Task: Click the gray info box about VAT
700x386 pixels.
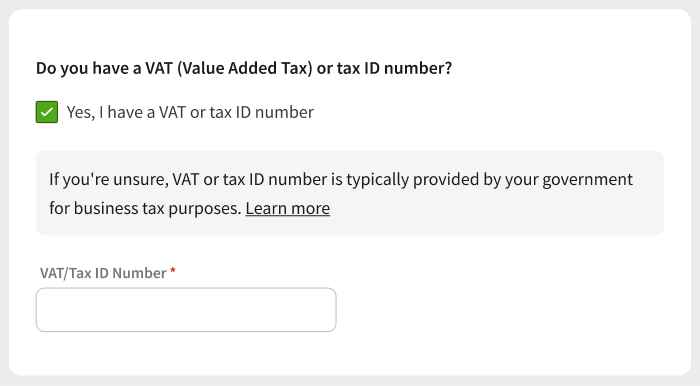Action: pos(350,193)
